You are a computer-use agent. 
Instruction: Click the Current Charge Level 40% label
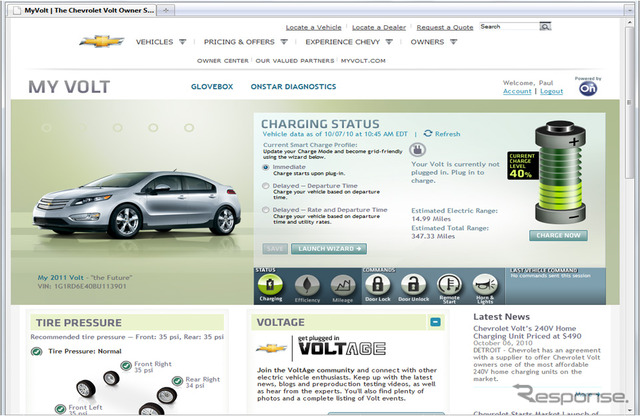[x=522, y=165]
